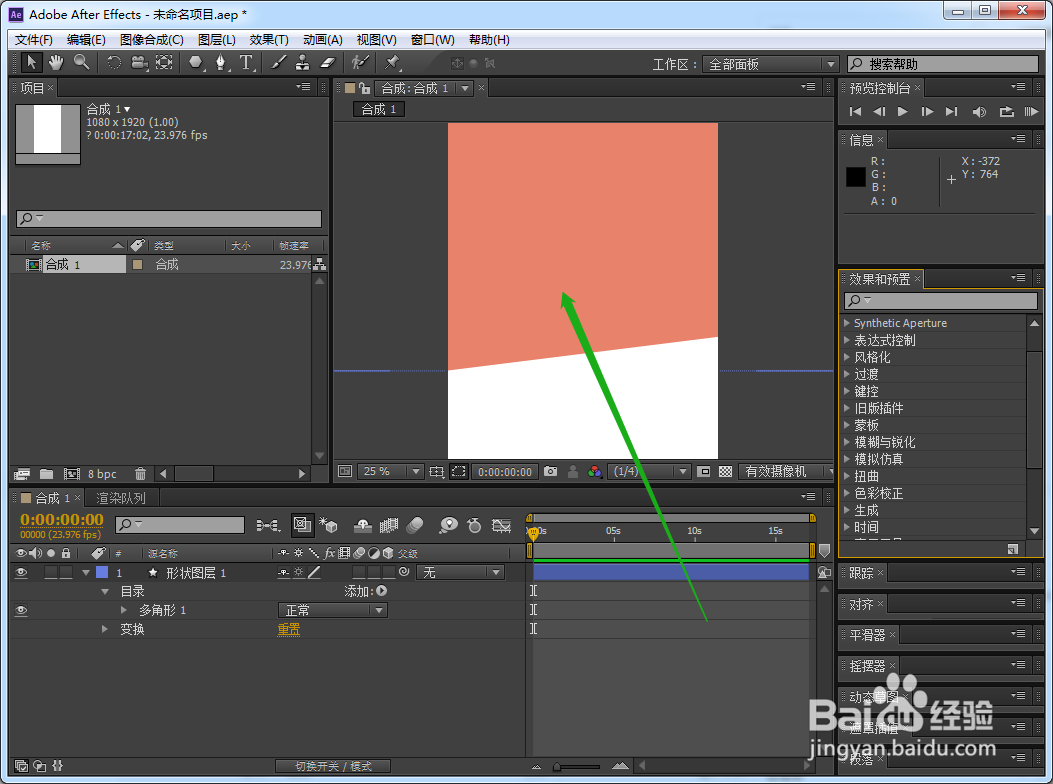Viewport: 1053px width, 784px height.
Task: Toggle transparency grid icon in viewer
Action: point(725,472)
